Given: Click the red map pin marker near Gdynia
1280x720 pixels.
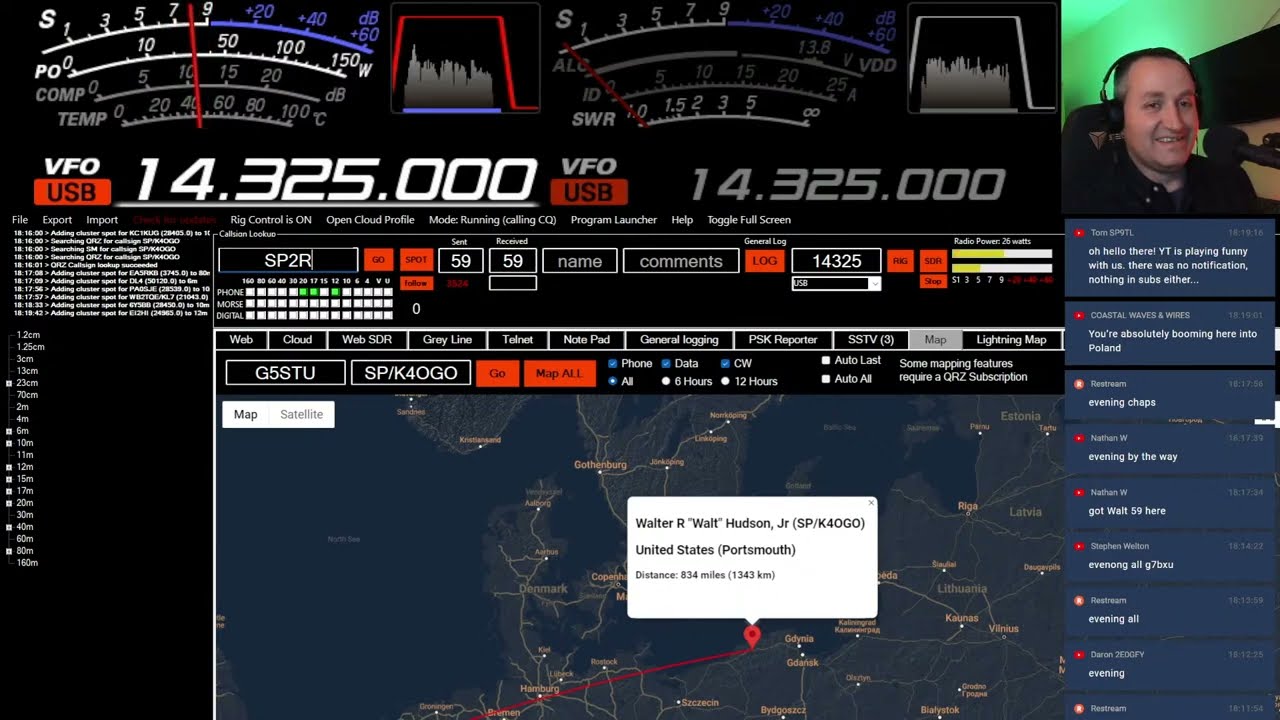Looking at the screenshot, I should point(752,636).
